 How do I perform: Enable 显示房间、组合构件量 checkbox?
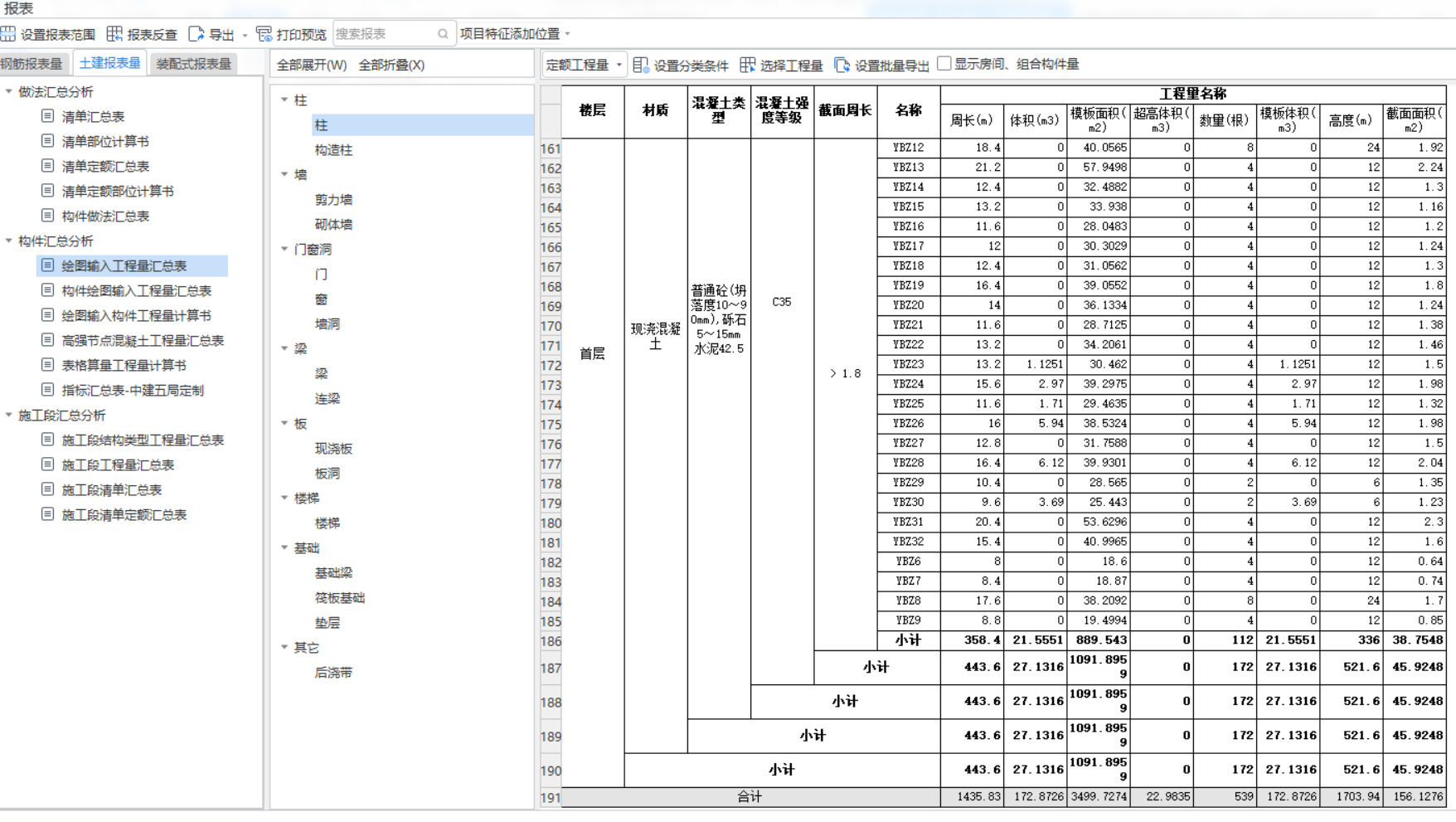(x=944, y=64)
